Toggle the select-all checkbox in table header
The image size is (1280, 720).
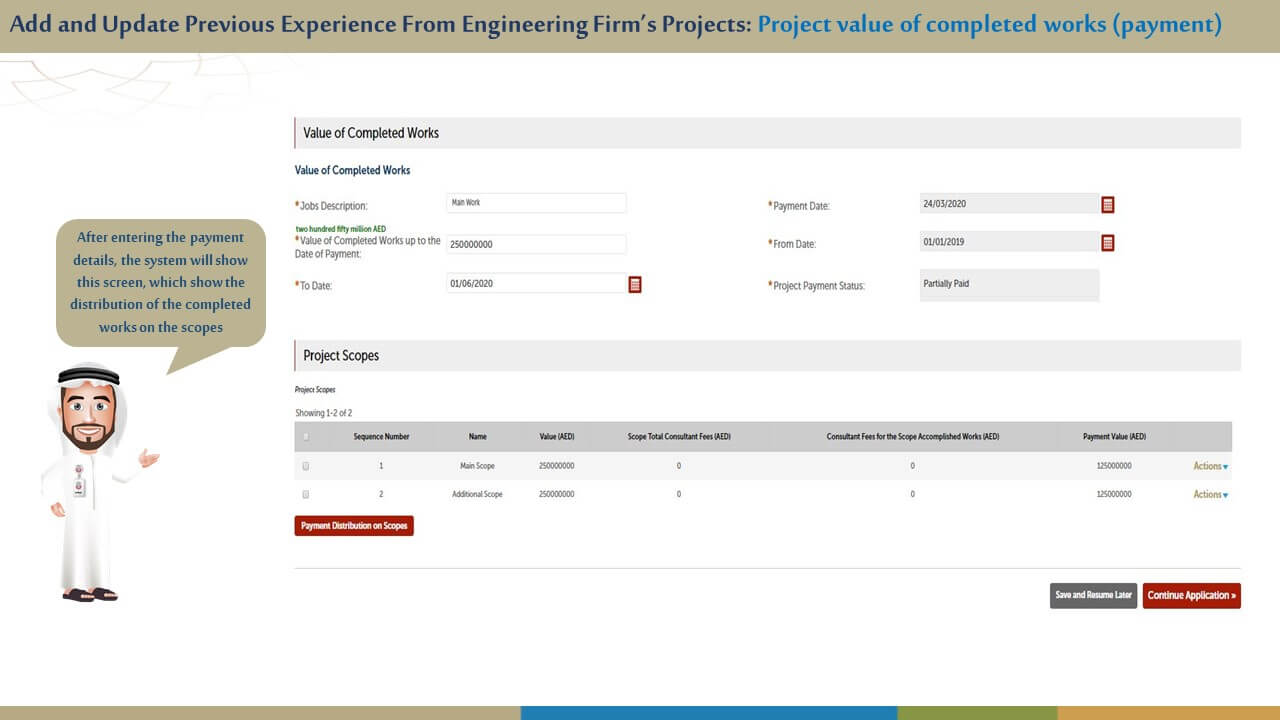click(x=306, y=437)
